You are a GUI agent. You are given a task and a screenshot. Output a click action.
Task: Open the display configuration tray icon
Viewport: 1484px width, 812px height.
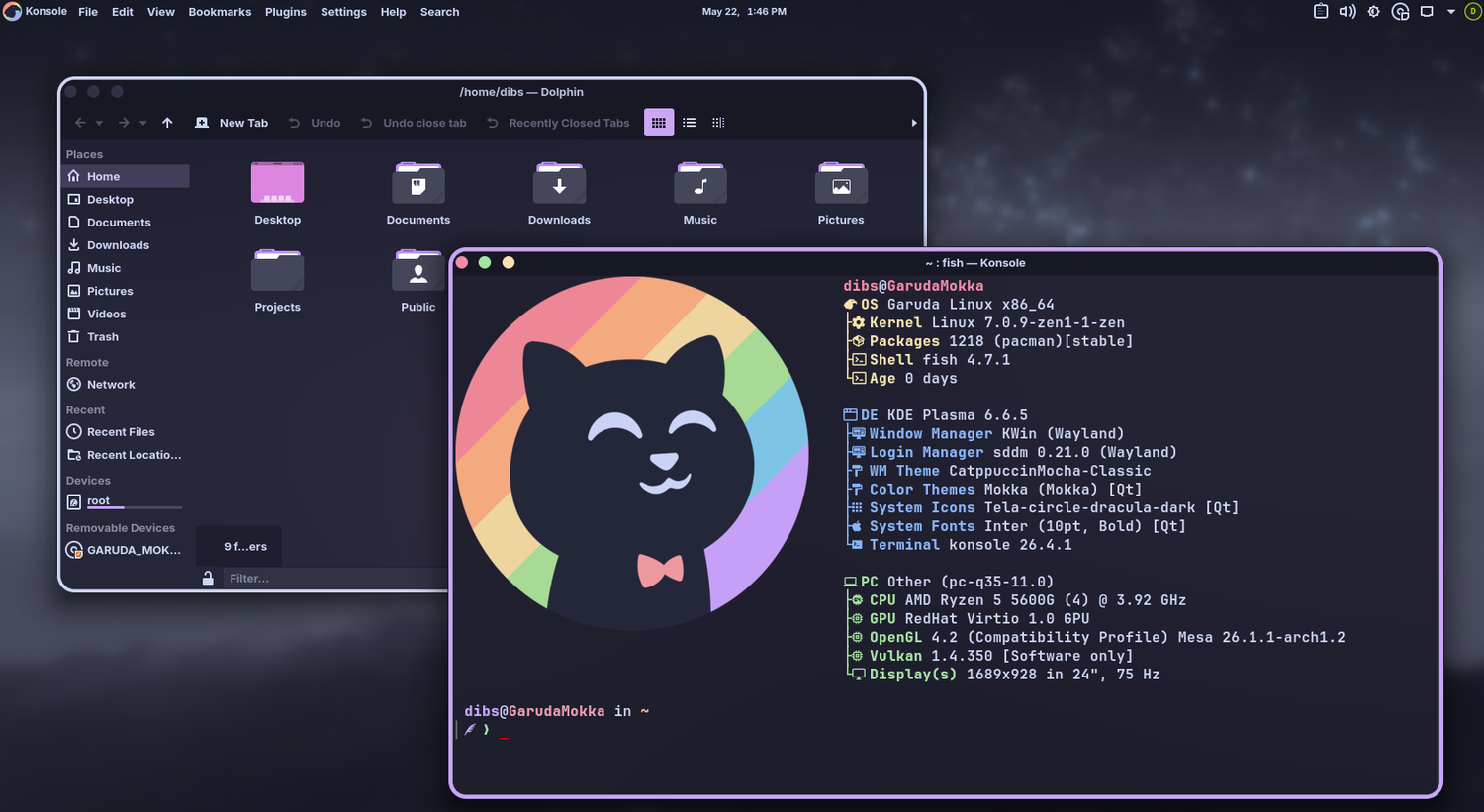coord(1427,12)
